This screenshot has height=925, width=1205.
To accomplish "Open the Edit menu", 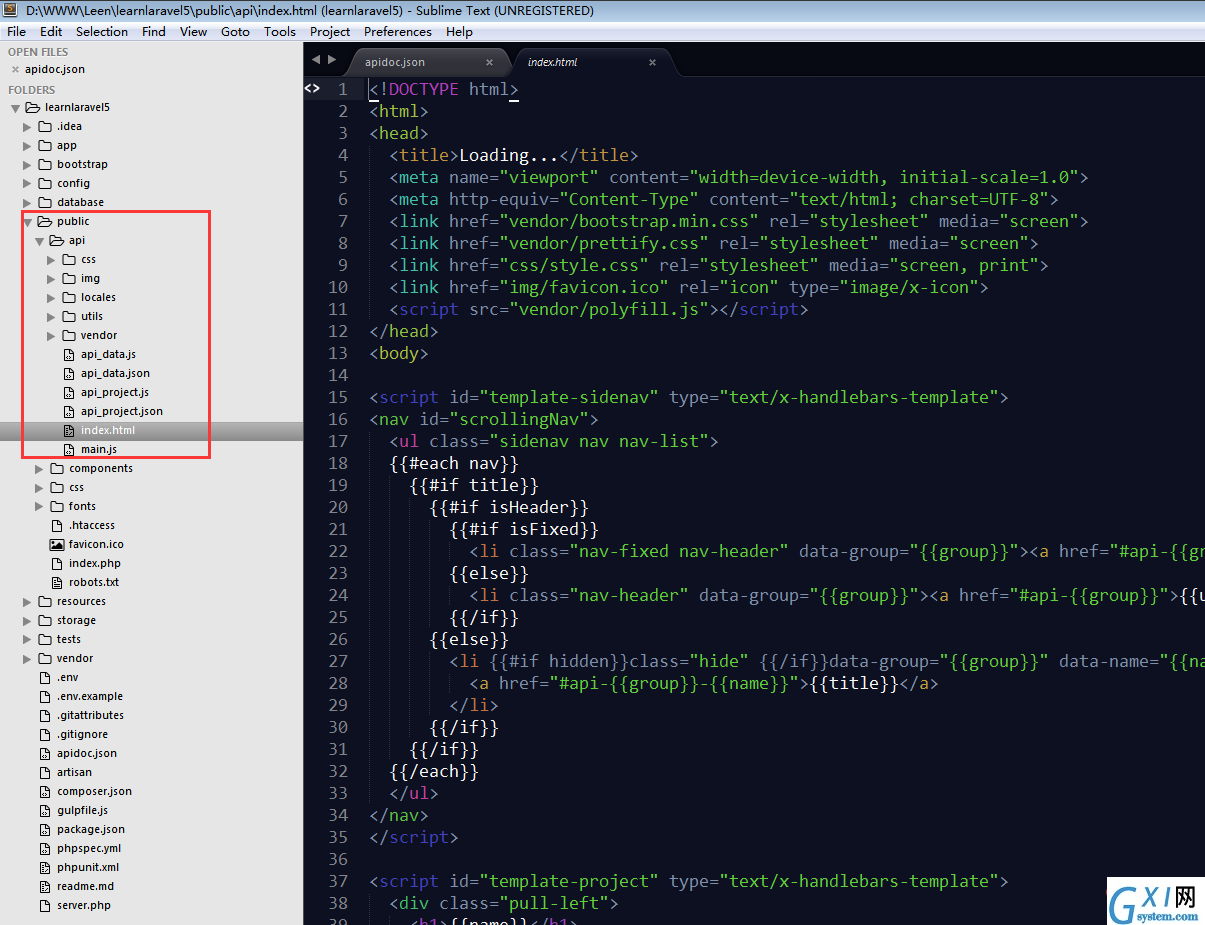I will 51,31.
